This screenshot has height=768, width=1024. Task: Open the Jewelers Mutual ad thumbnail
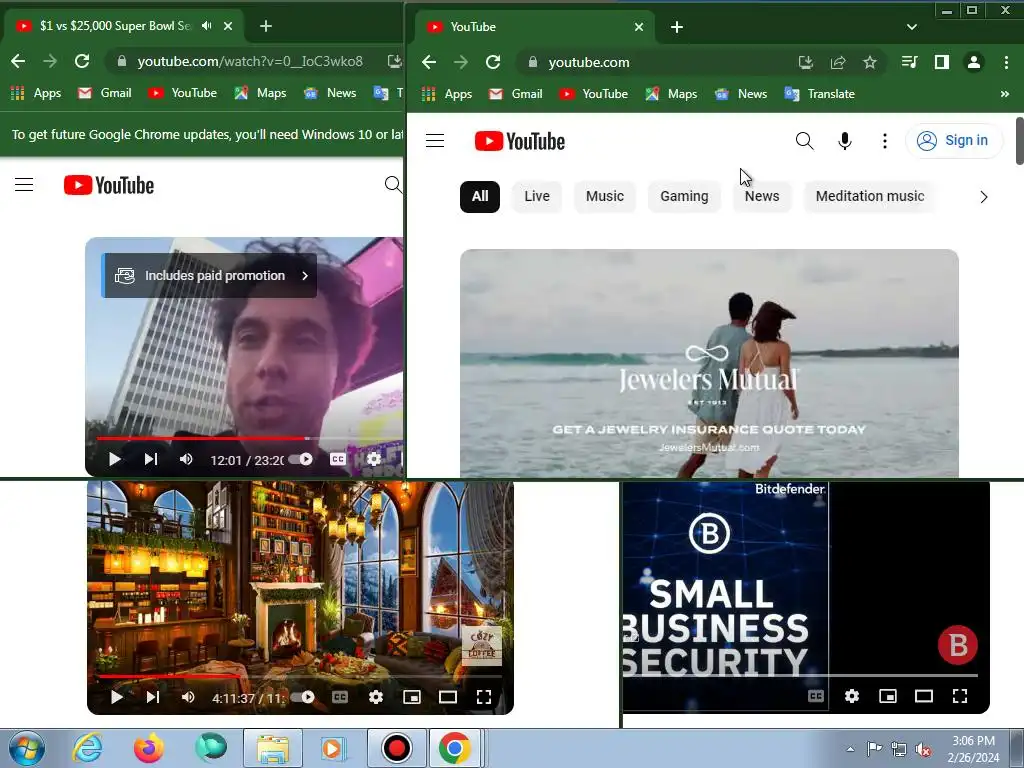tap(709, 363)
